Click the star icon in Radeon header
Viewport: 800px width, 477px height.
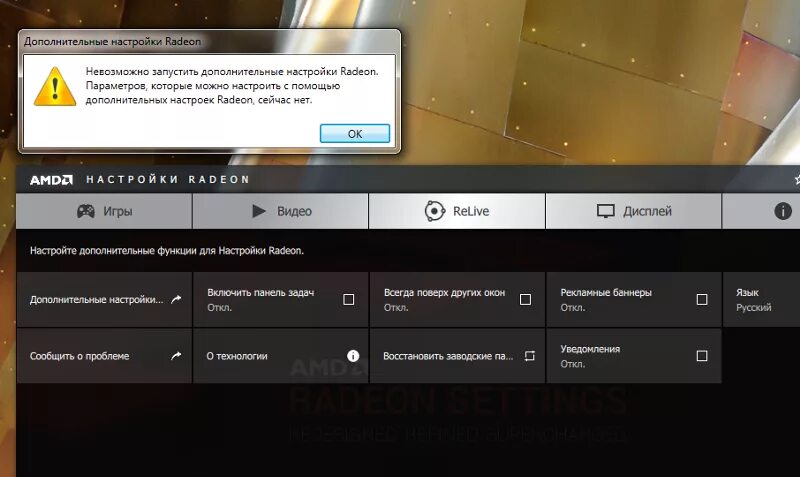(x=797, y=180)
